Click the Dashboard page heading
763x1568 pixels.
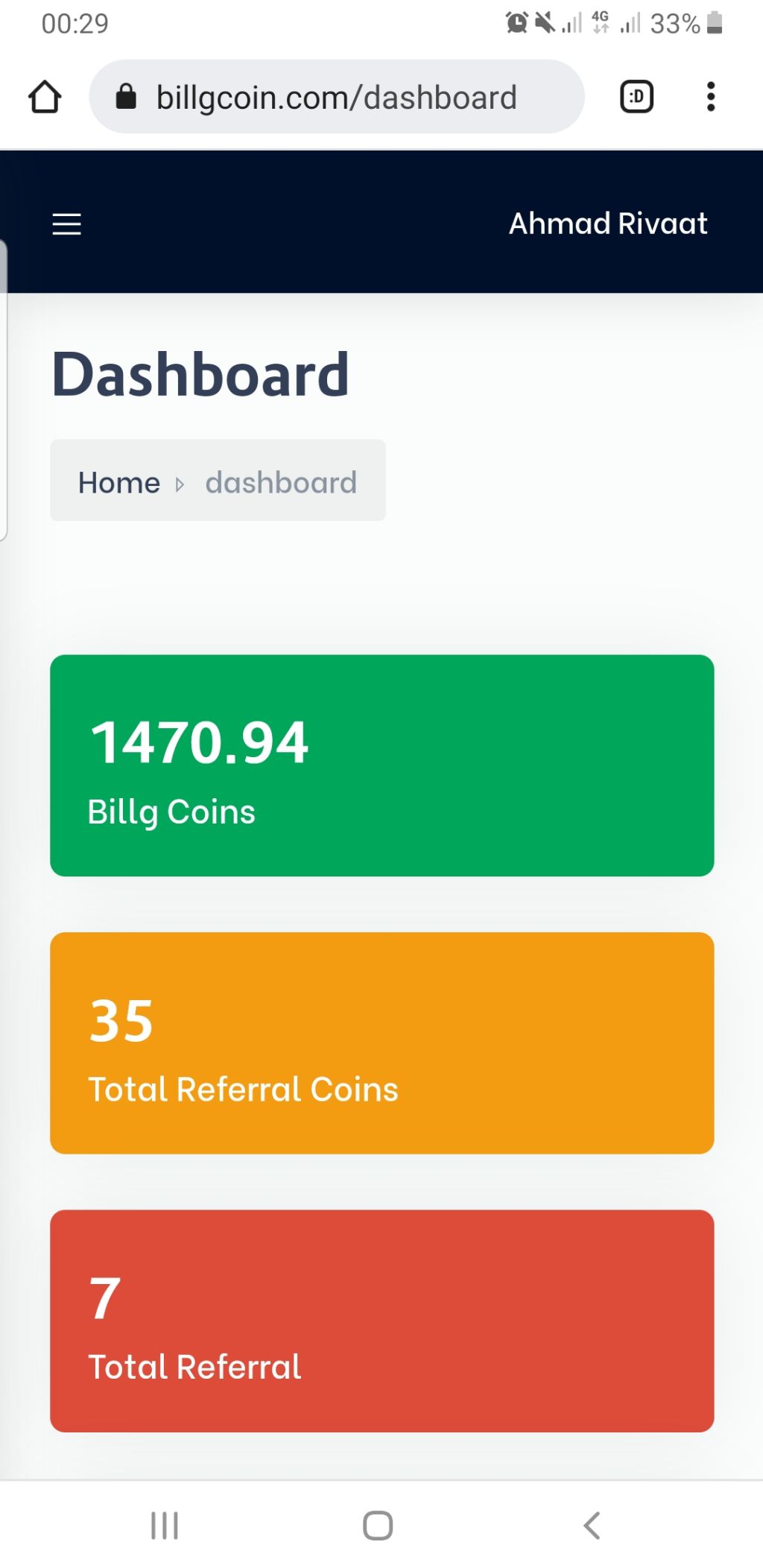click(x=200, y=374)
